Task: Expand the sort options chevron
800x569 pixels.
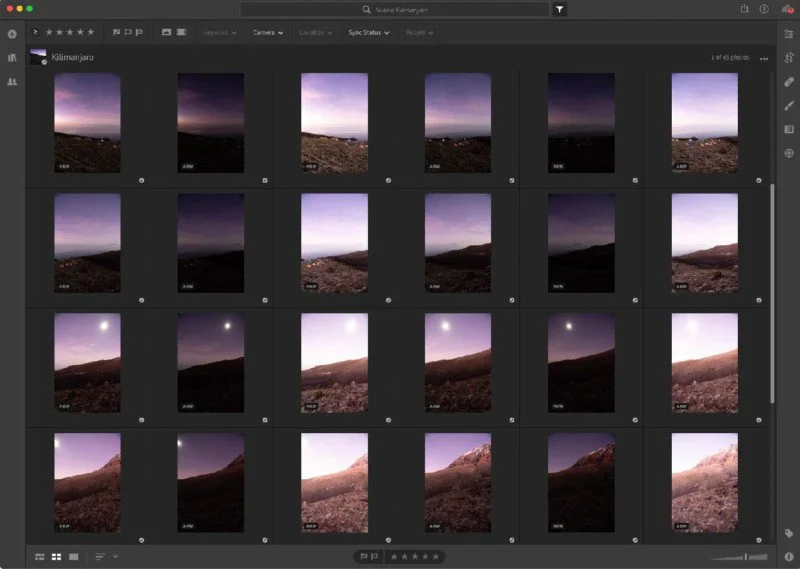Action: 115,556
